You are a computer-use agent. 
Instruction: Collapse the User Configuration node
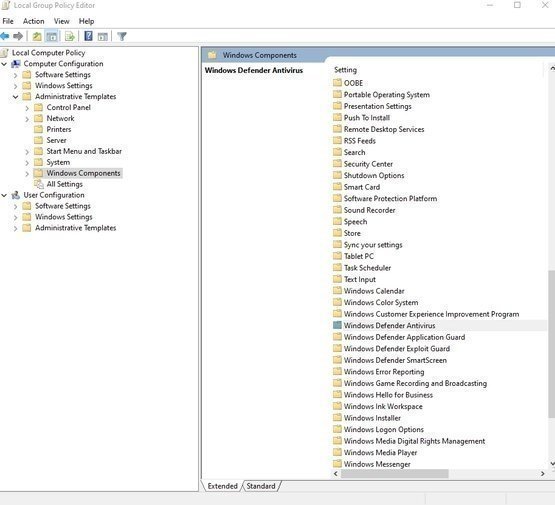[4, 195]
